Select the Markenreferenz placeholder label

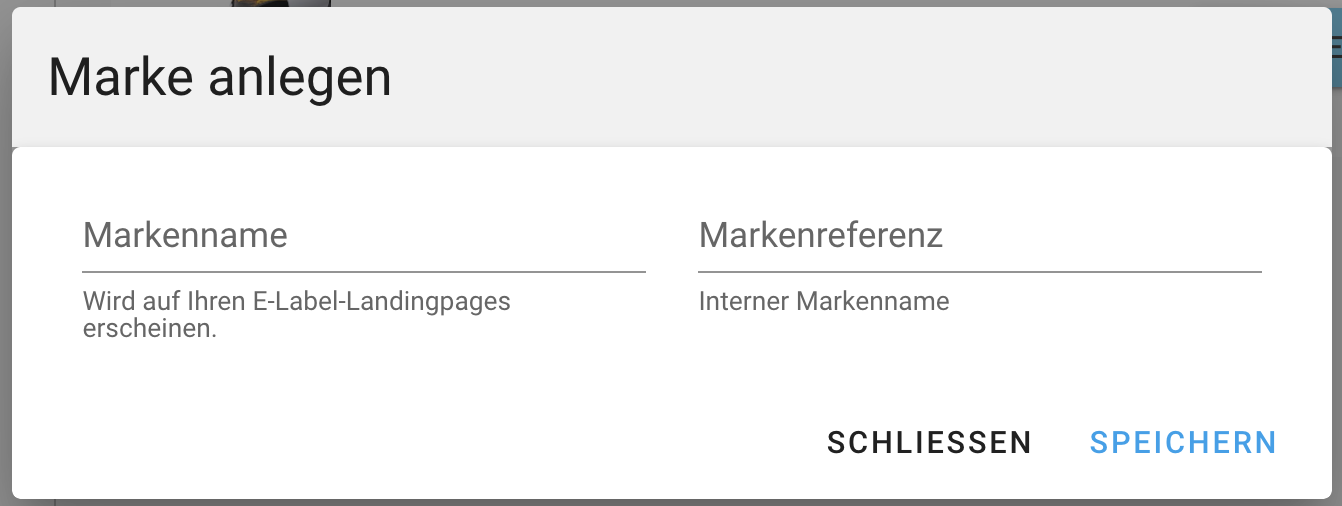point(820,236)
